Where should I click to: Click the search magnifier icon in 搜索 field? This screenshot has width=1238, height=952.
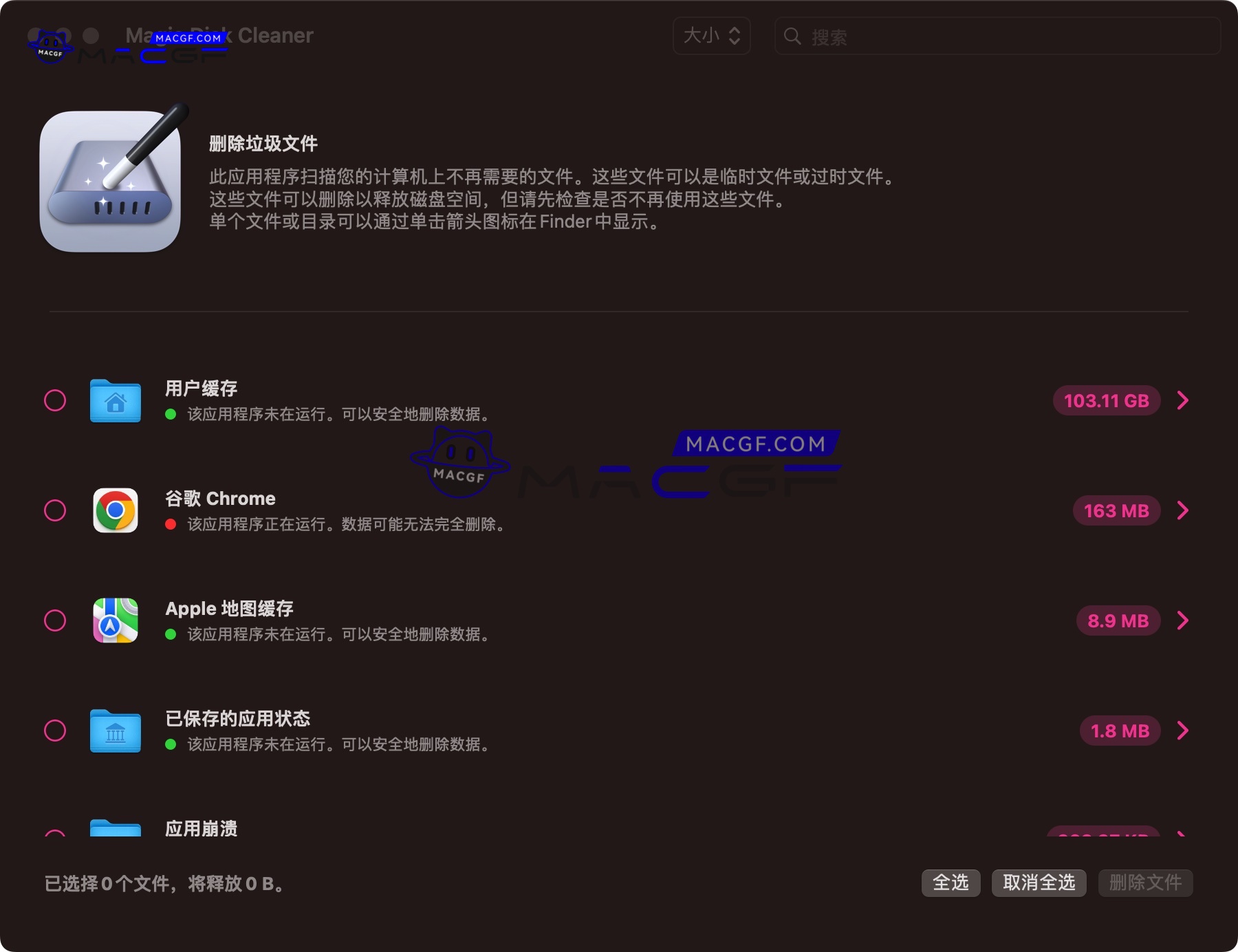pos(792,36)
